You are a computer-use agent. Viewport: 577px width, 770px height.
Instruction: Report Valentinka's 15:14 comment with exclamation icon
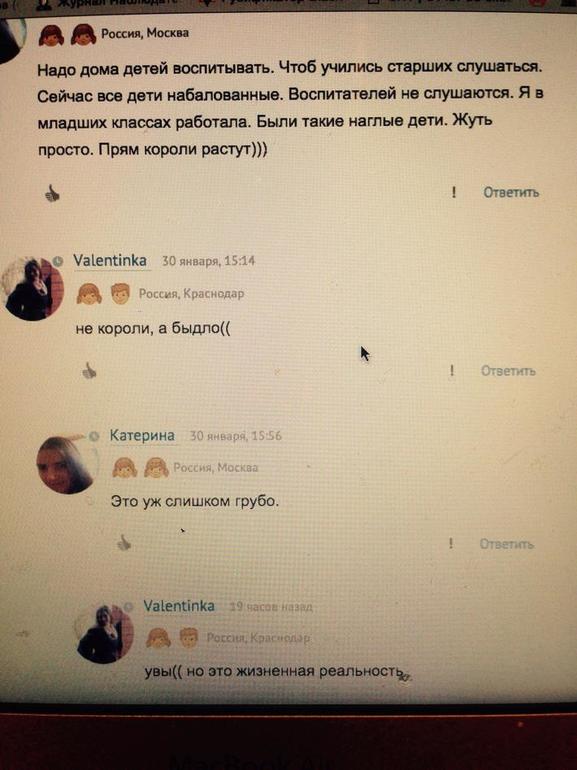click(452, 370)
